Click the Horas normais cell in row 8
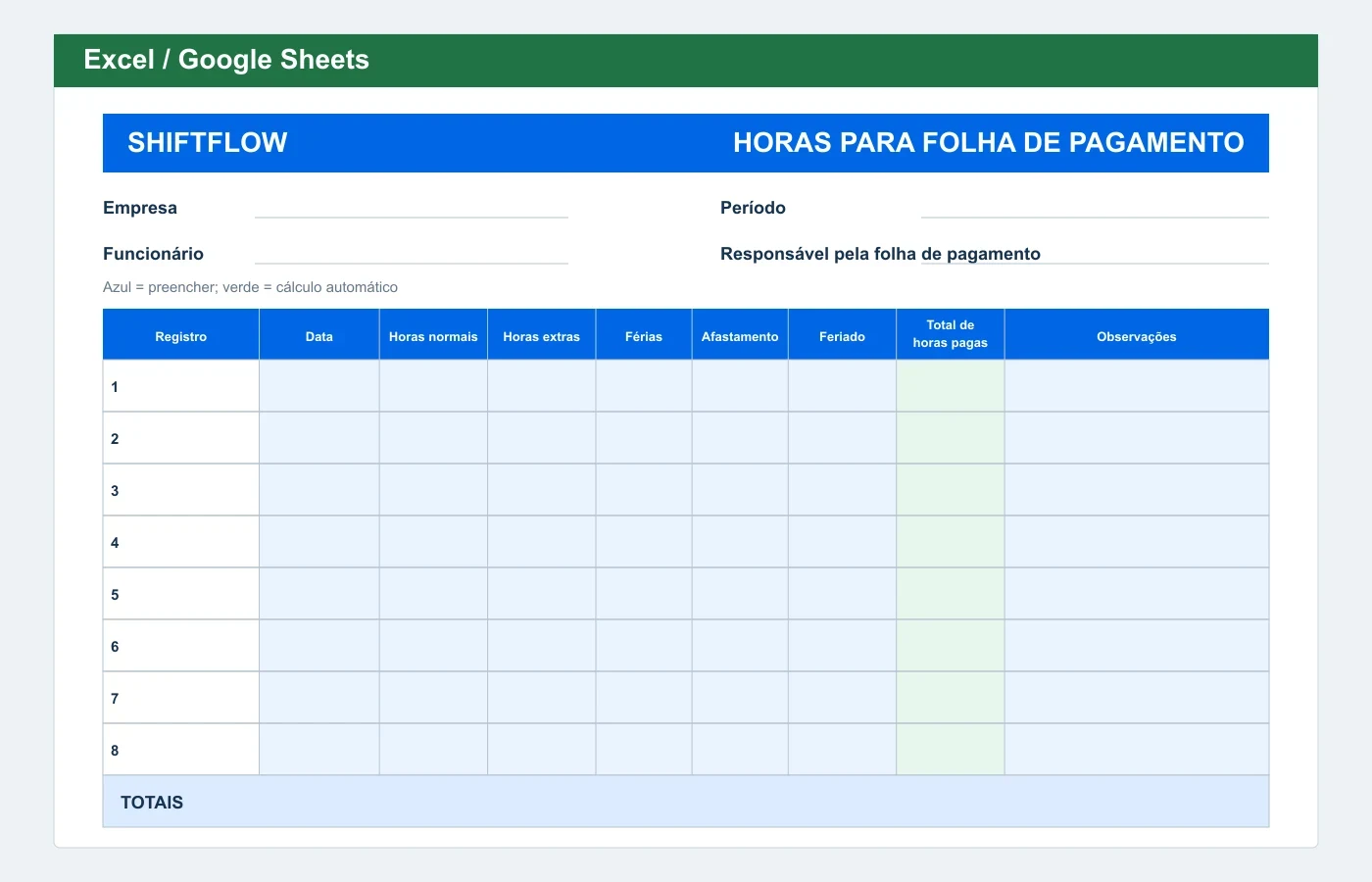 [433, 750]
